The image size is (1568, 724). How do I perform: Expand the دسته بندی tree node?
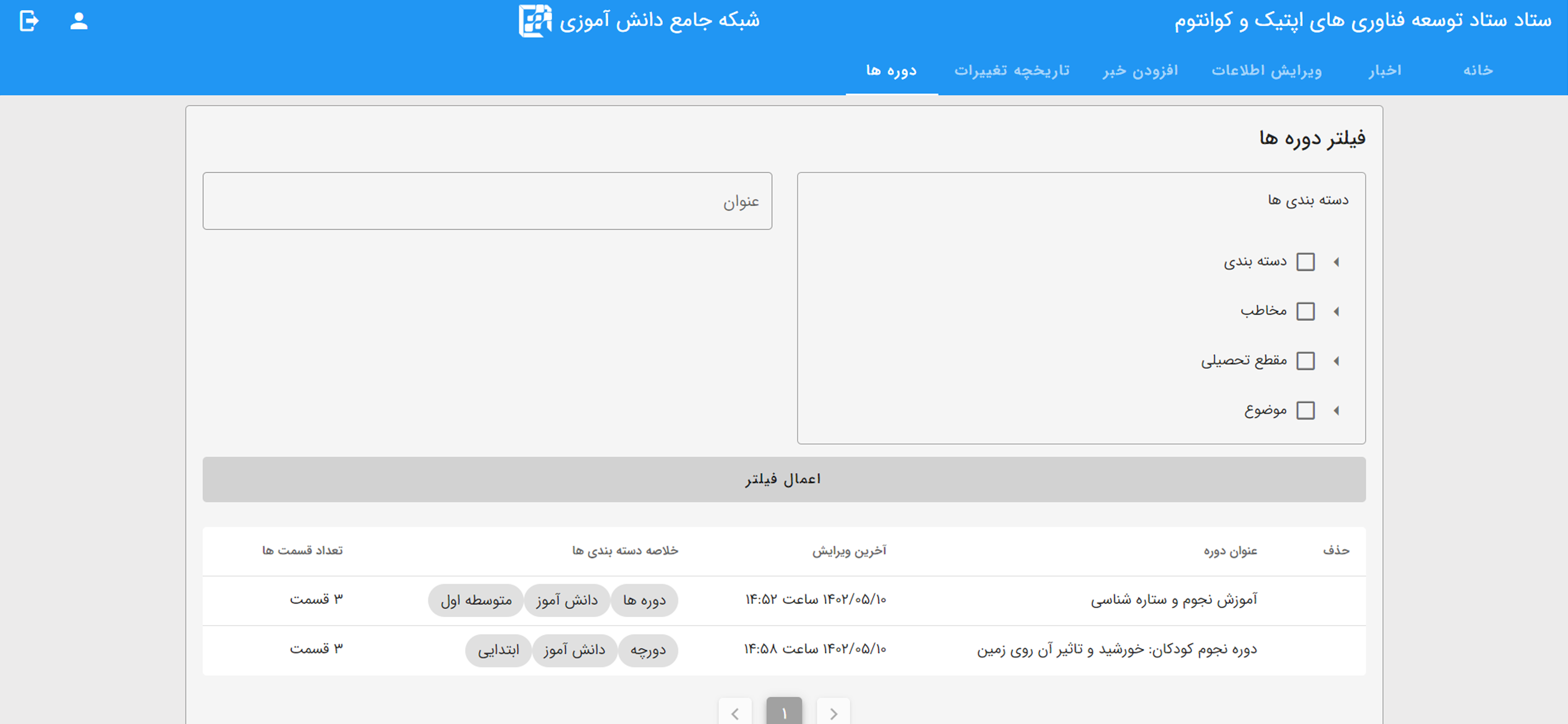pyautogui.click(x=1336, y=262)
